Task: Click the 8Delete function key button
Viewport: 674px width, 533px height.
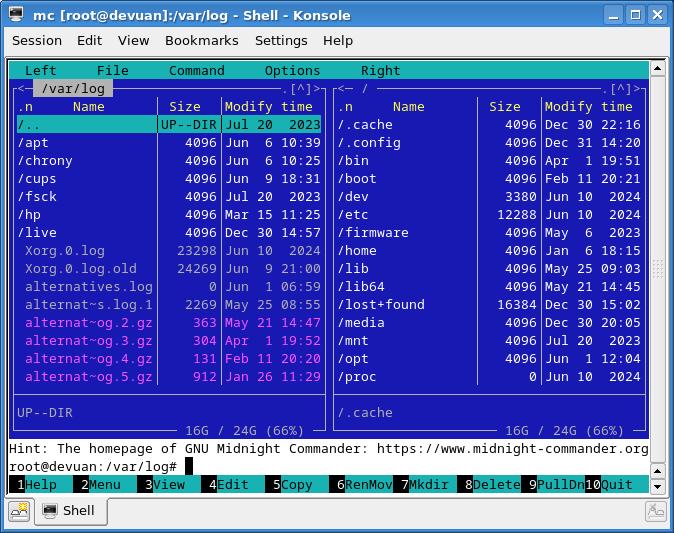Action: point(489,484)
